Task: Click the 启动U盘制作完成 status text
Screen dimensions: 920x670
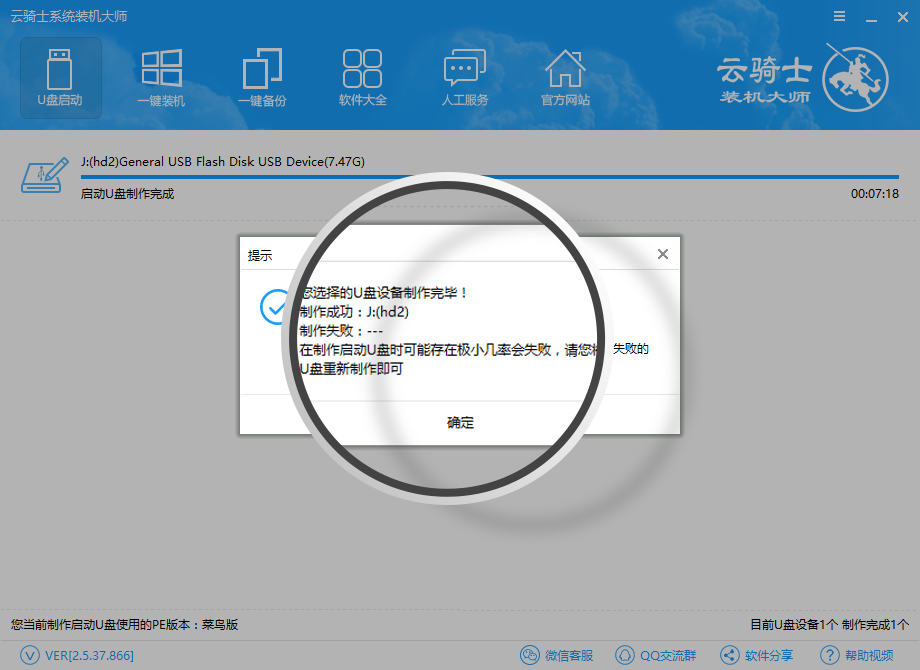Action: [x=127, y=194]
